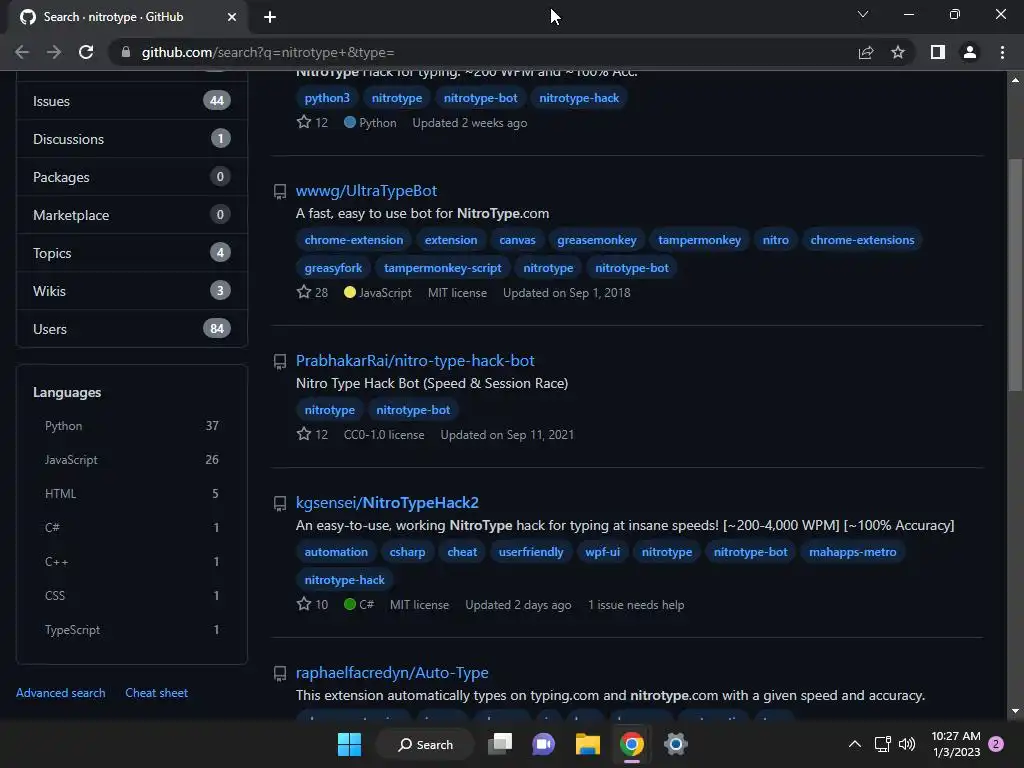Filter repositories by JavaScript language
The image size is (1024, 768).
coord(131,460)
